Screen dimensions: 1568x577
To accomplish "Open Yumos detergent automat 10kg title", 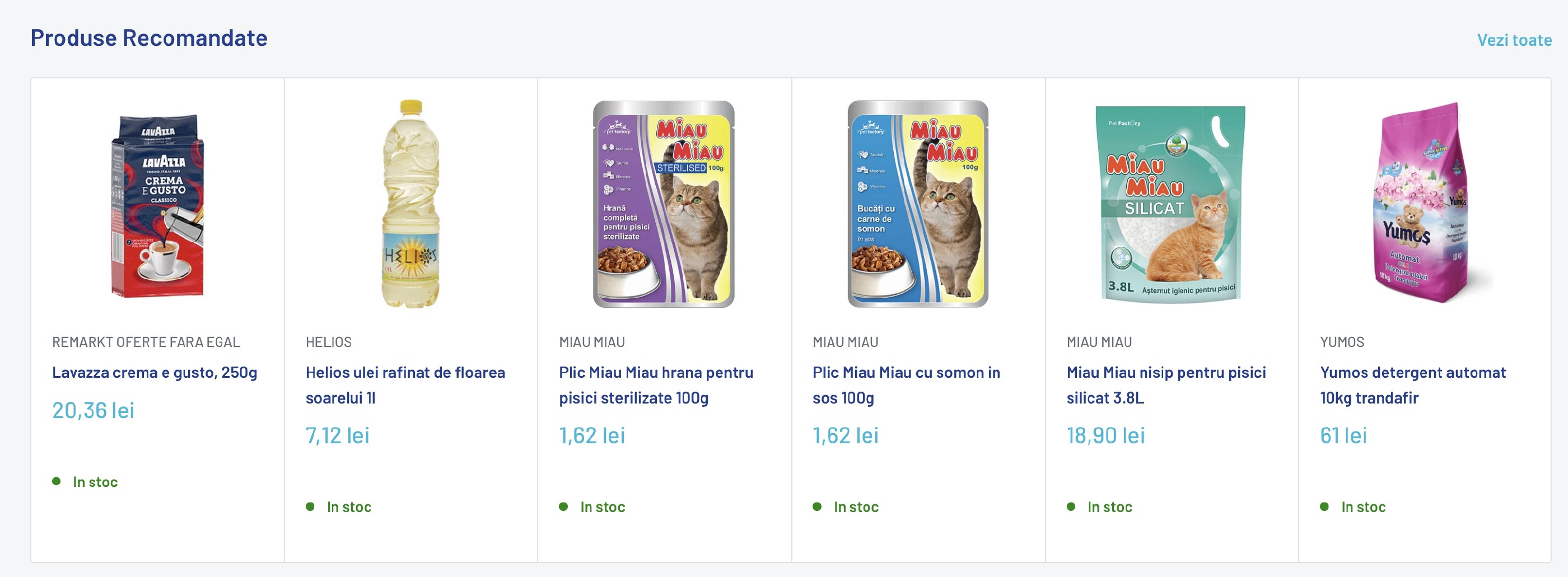I will coord(1412,385).
